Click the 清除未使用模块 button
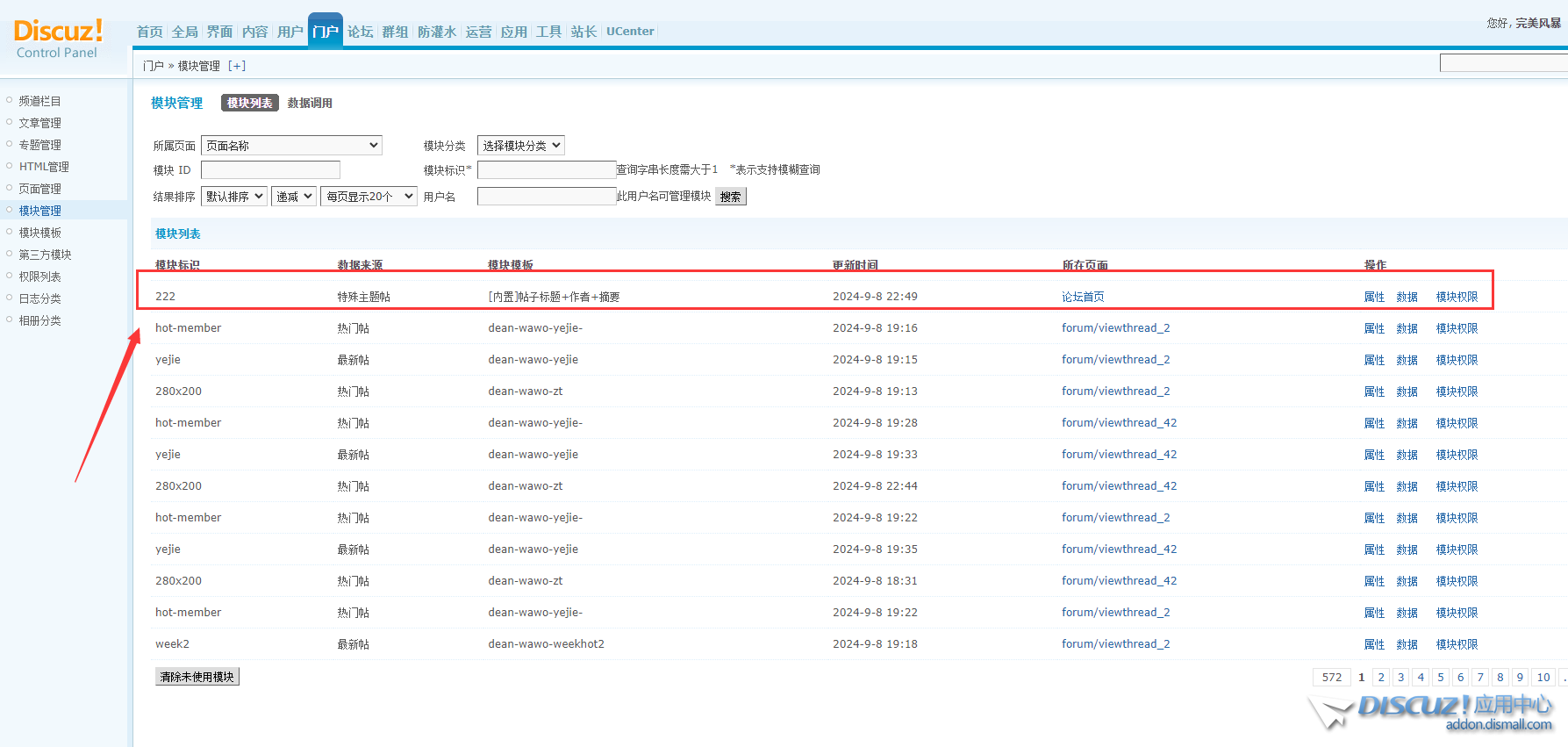Image resolution: width=1568 pixels, height=747 pixels. click(197, 677)
